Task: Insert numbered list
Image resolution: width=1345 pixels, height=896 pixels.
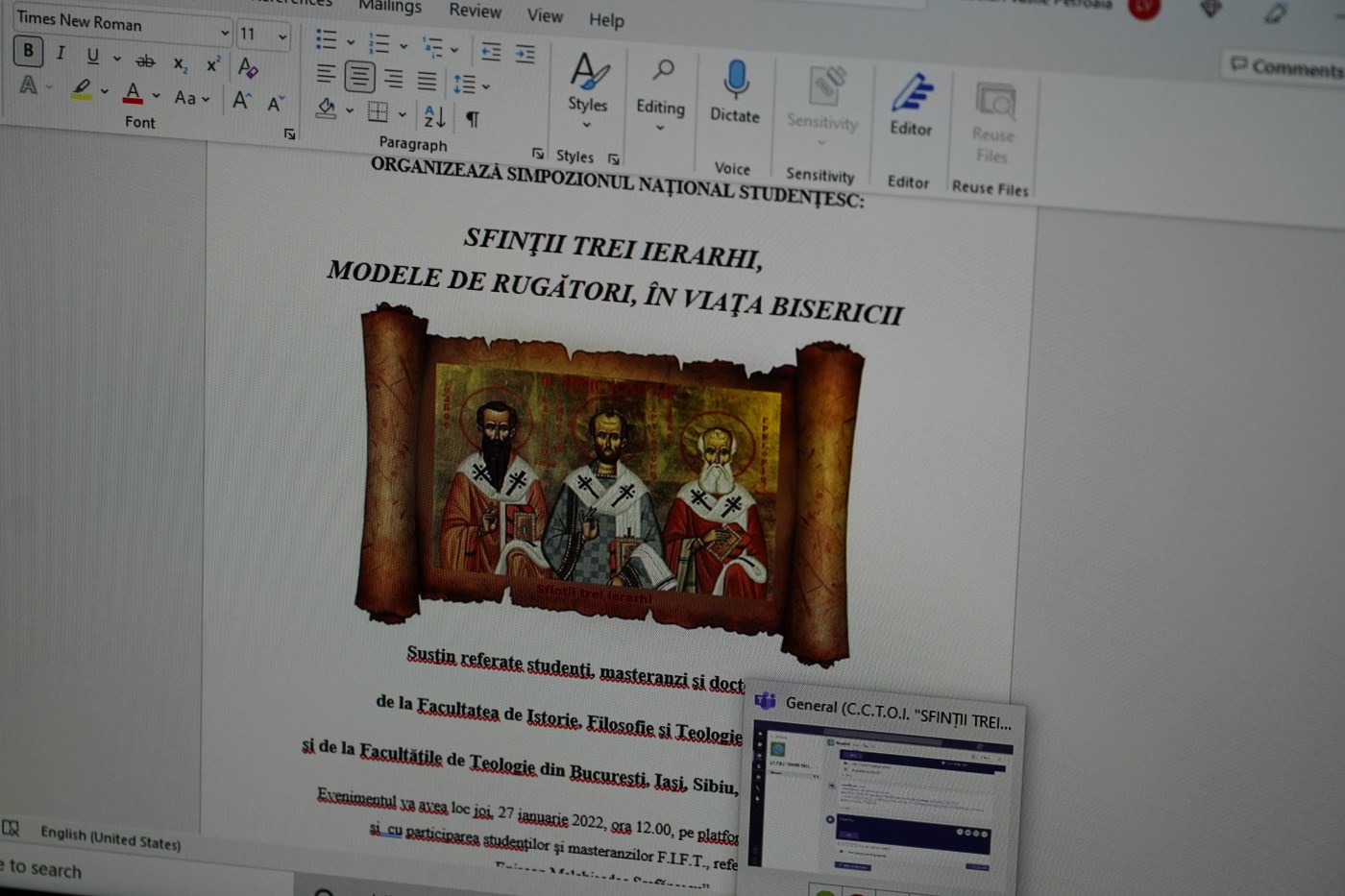Action: 379,43
